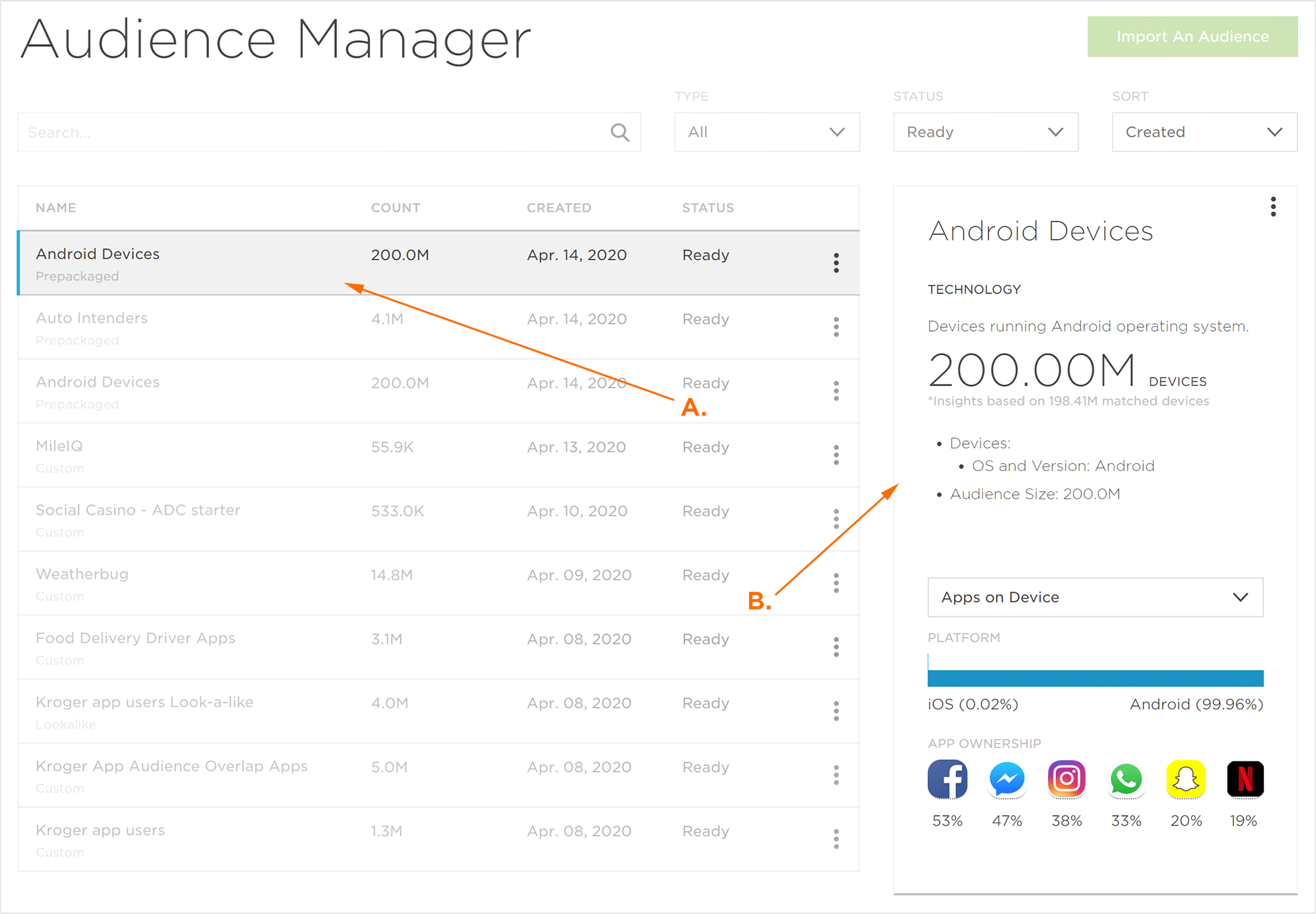Click the Android Devices panel title

pos(1040,231)
